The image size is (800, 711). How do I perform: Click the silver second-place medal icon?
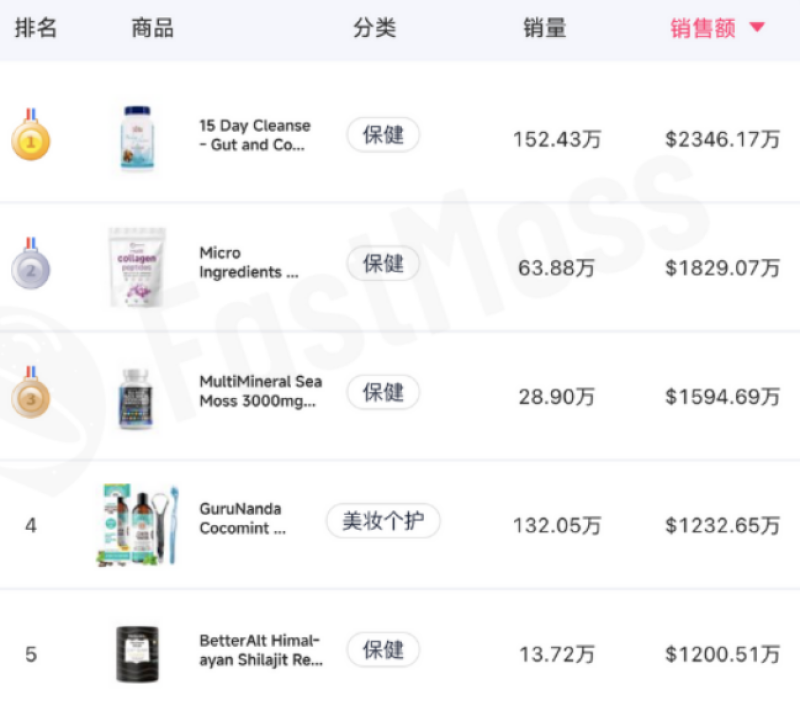coord(31,266)
